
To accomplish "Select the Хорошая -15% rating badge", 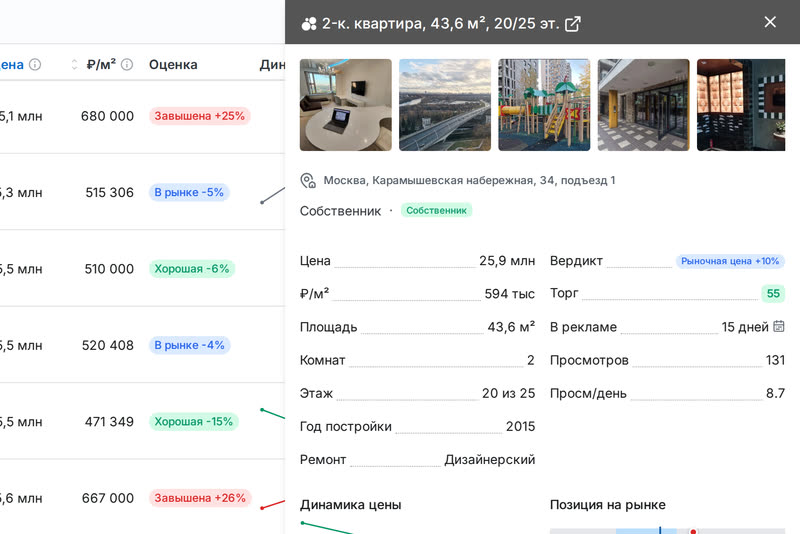I will coord(193,422).
